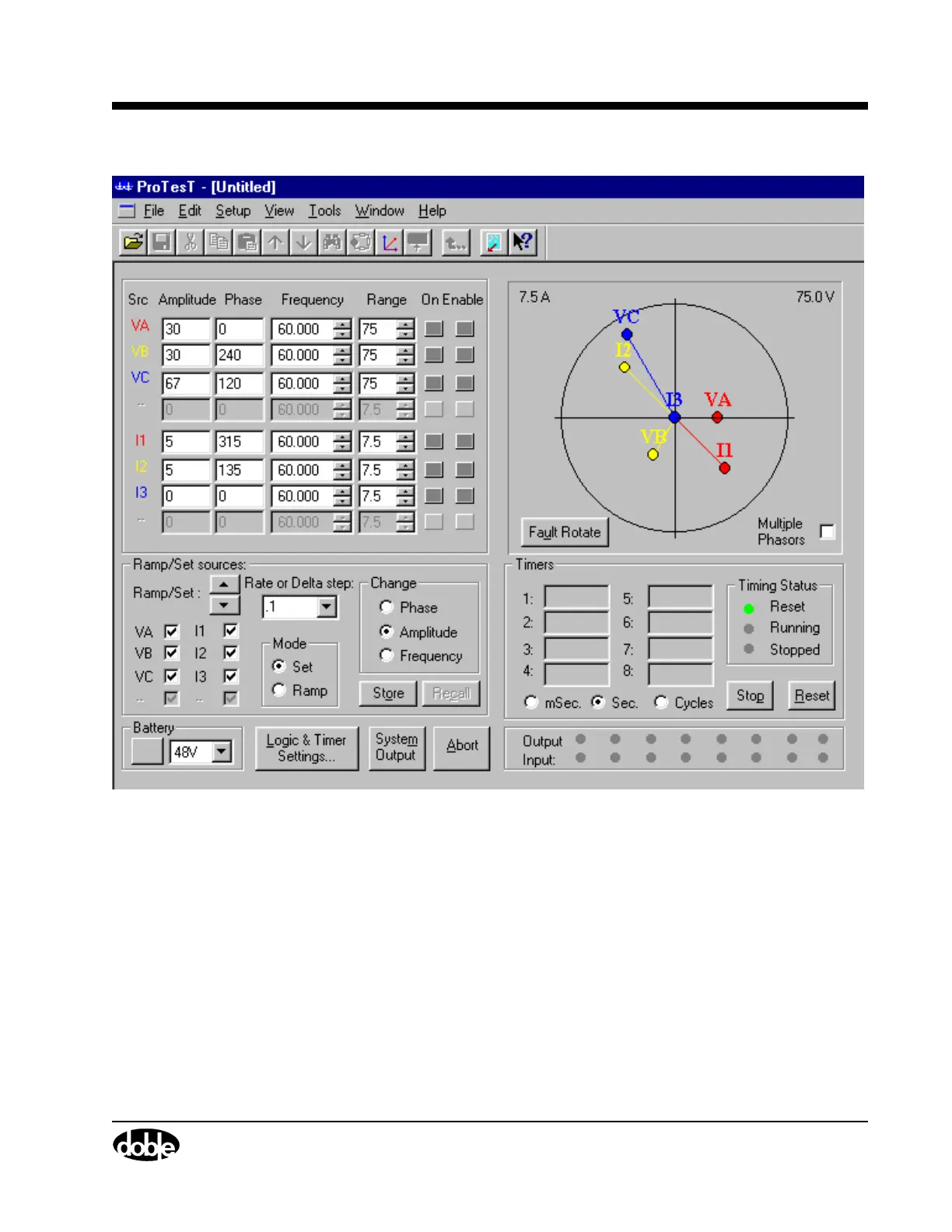Screen dimensions: 952x1232
Task: Click the Store button
Action: tap(388, 693)
